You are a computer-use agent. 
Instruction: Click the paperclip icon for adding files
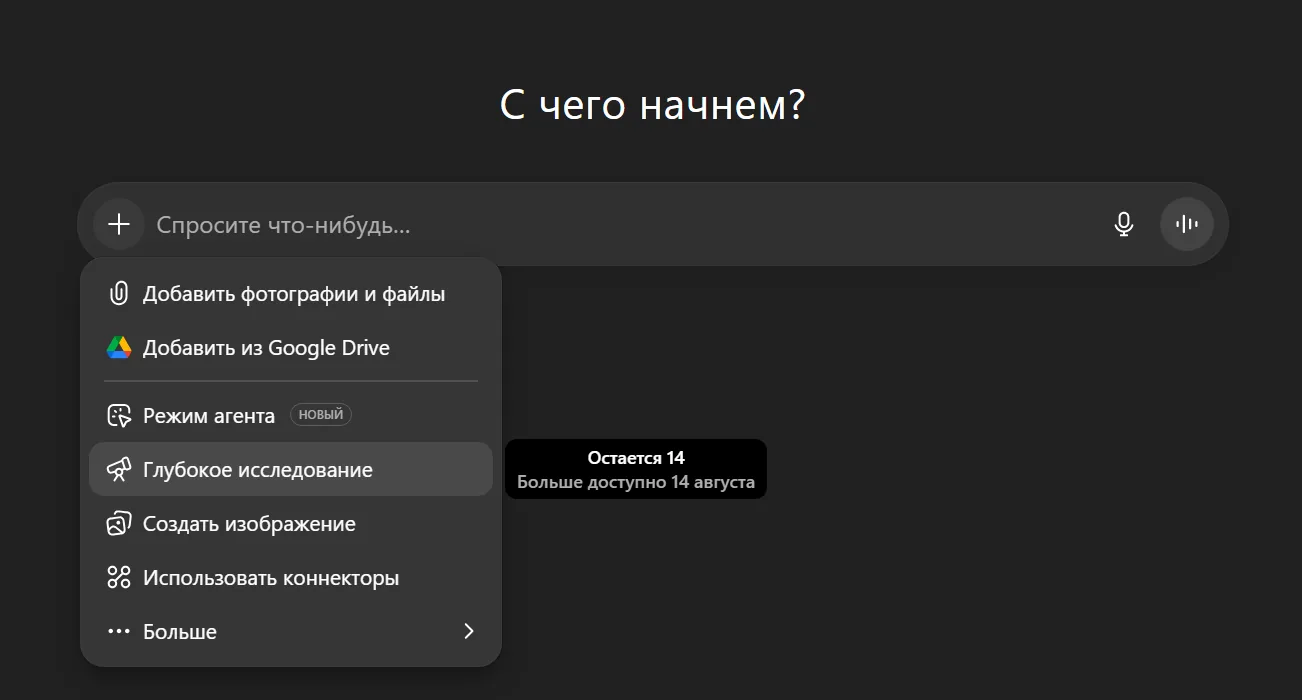(x=119, y=294)
